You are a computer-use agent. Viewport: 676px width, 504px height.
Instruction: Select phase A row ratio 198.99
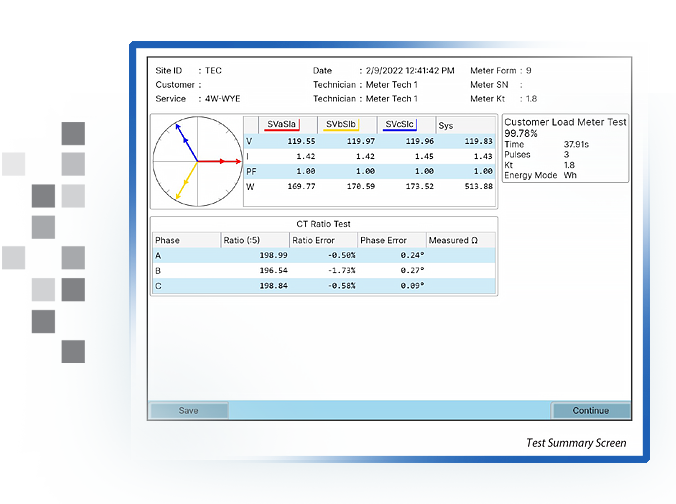(x=273, y=255)
